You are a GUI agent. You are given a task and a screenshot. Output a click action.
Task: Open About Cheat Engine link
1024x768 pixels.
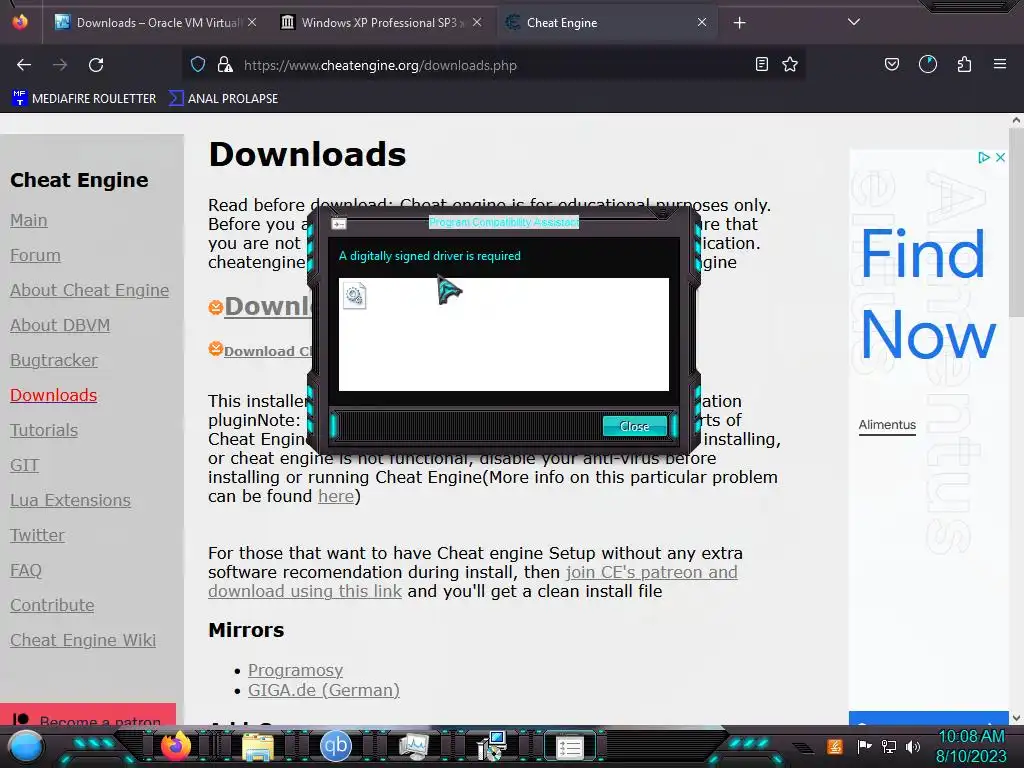[x=89, y=290]
